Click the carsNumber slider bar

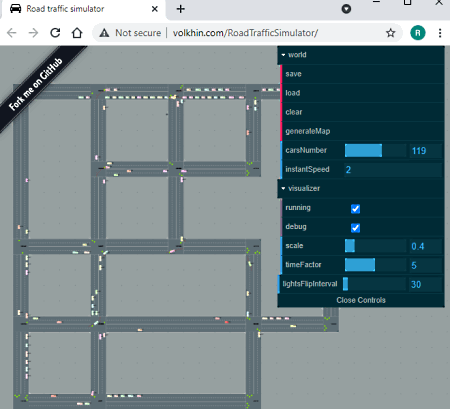[375, 151]
